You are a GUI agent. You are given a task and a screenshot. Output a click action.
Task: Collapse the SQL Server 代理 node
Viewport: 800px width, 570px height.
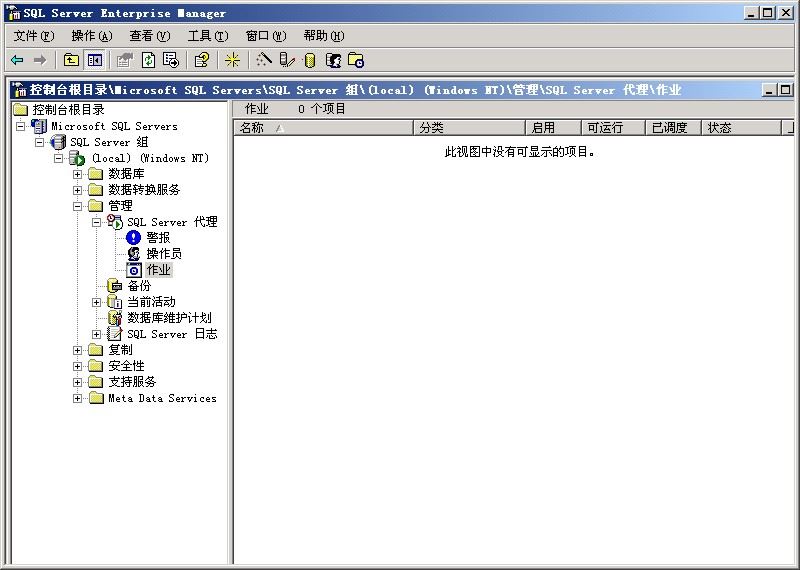pyautogui.click(x=96, y=222)
